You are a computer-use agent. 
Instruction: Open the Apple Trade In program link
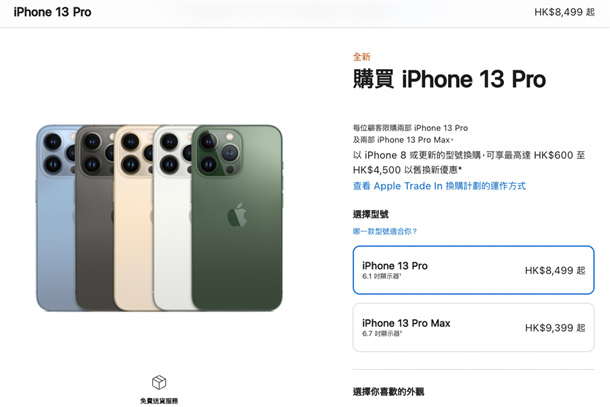coord(439,186)
